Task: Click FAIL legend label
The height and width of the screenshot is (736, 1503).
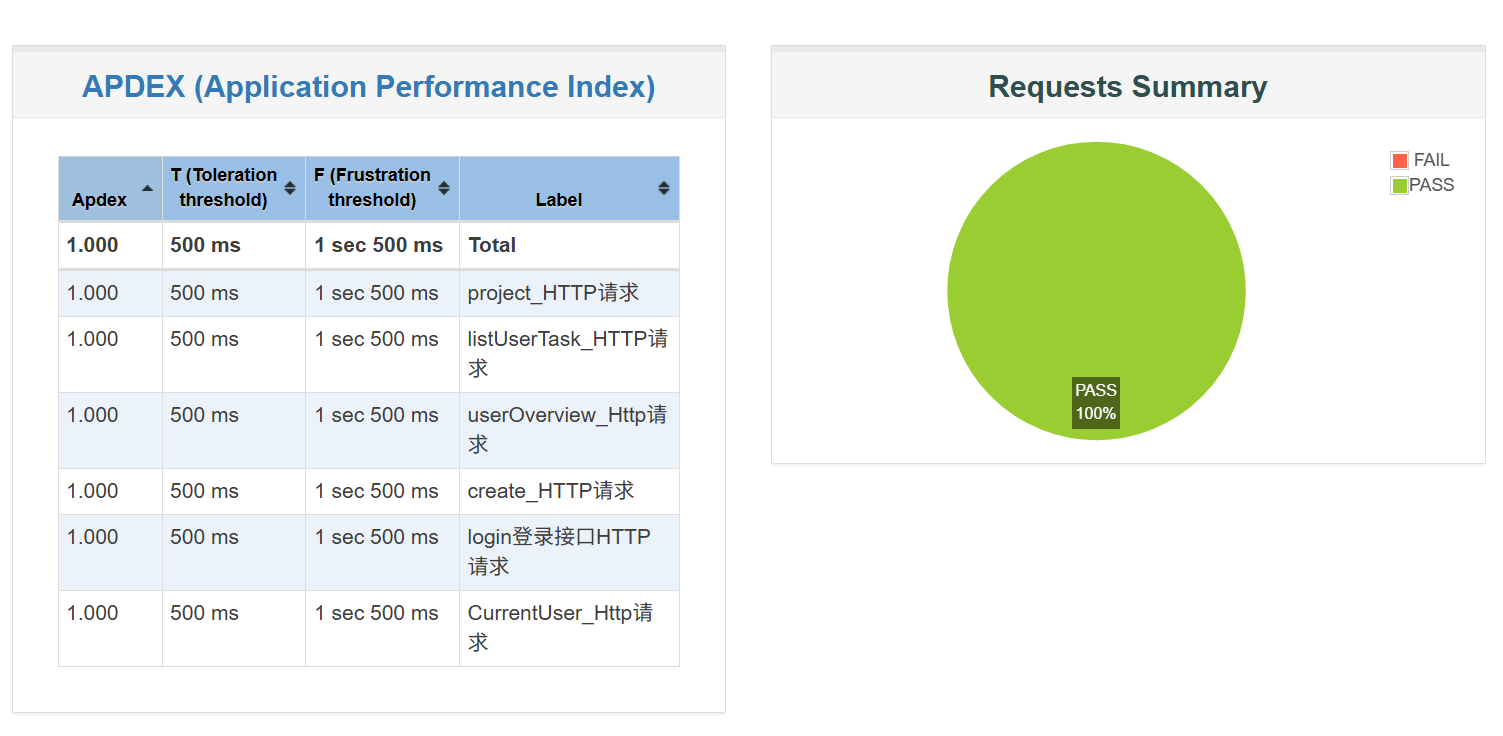Action: point(1431,160)
